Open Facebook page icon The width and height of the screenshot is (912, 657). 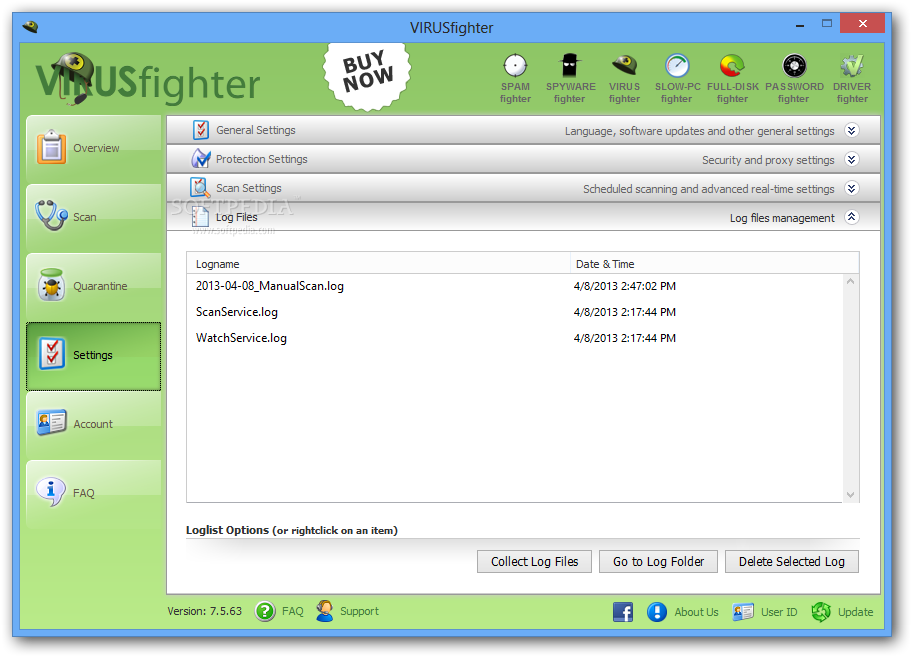pyautogui.click(x=623, y=612)
